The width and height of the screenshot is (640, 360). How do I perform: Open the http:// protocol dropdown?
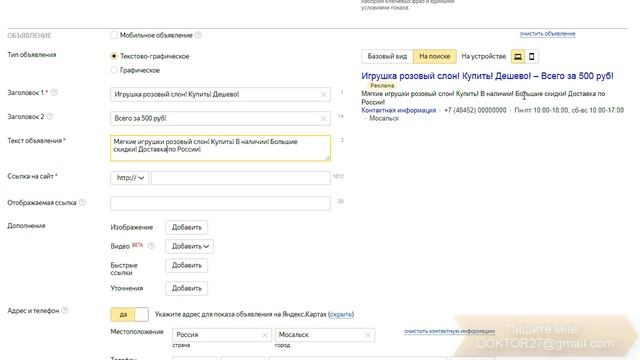(x=129, y=178)
